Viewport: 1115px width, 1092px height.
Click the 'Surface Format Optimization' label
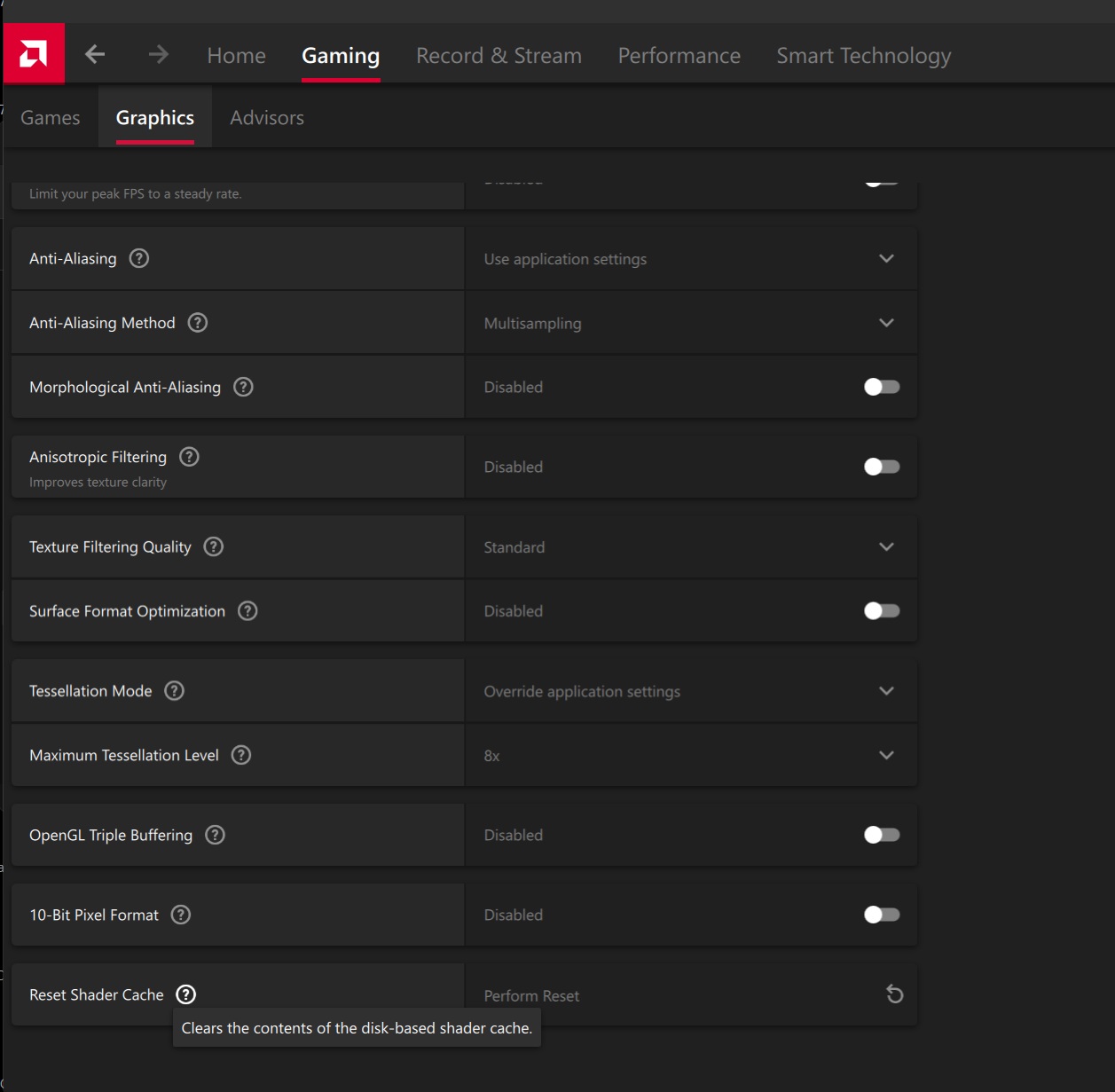pos(127,611)
